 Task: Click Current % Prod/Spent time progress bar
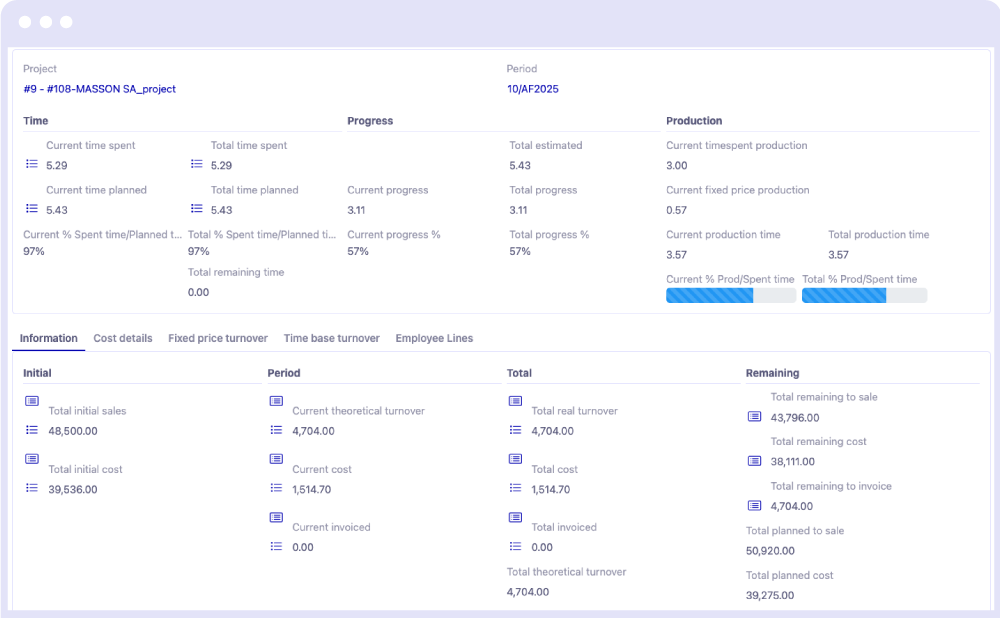tap(730, 295)
